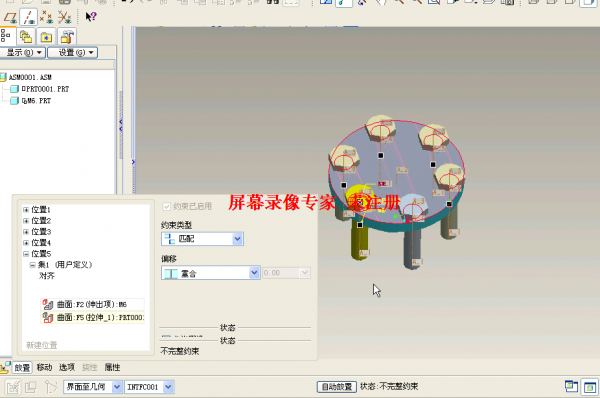Toggle datum plane display icon
Image resolution: width=600 pixels, height=398 pixels.
10,17
